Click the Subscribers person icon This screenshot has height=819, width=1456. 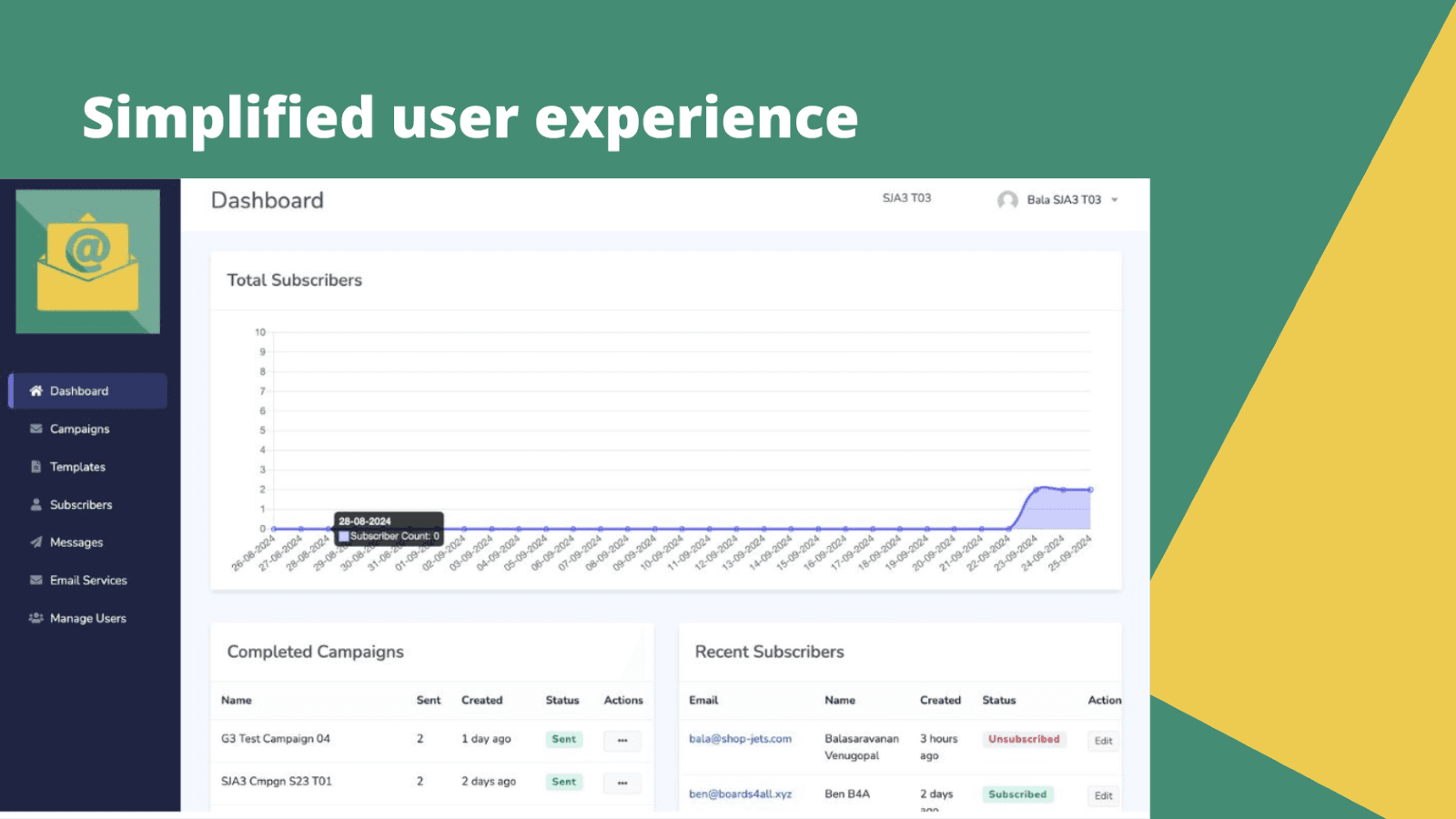(x=36, y=504)
